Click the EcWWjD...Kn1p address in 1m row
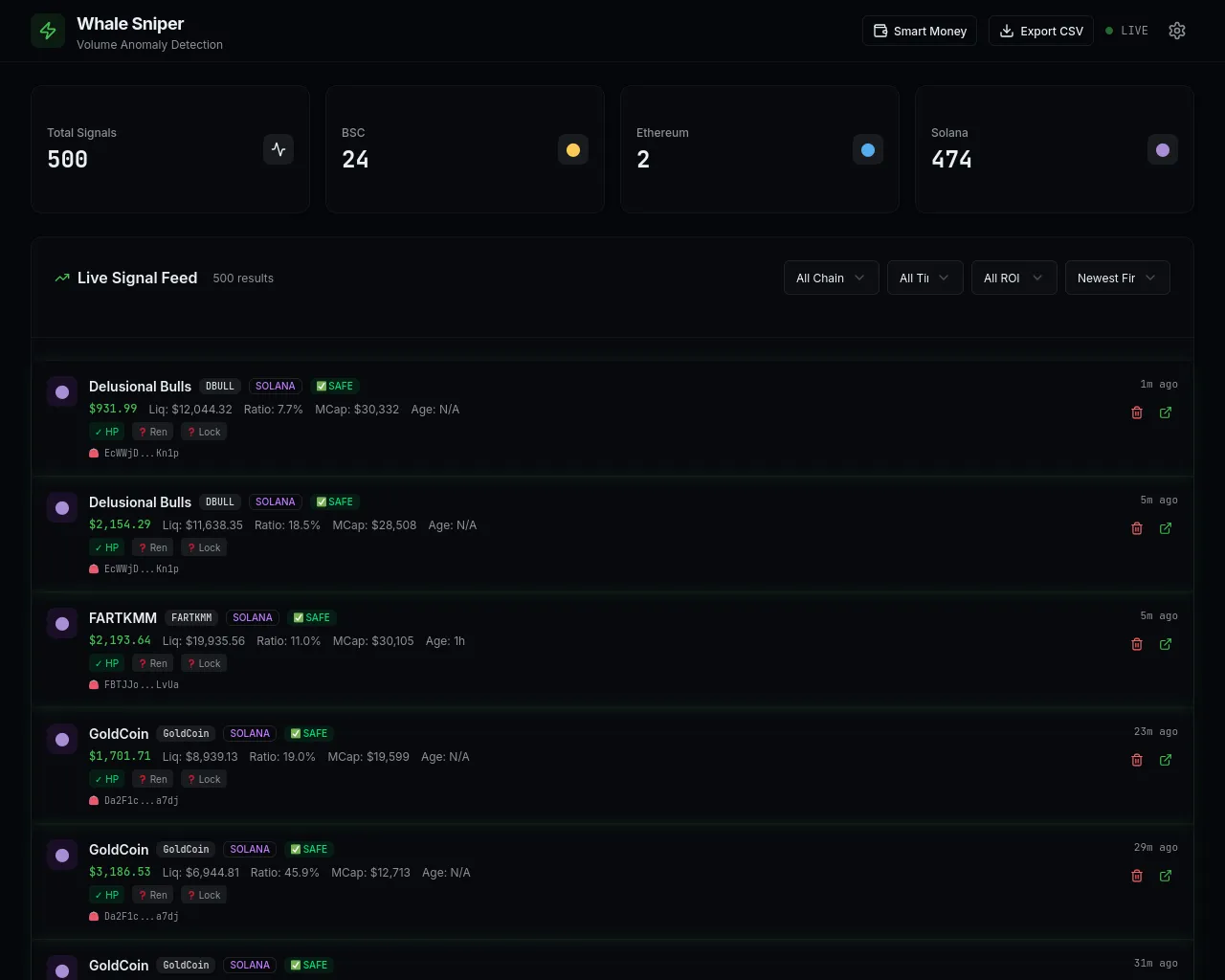The height and width of the screenshot is (980, 1225). [x=142, y=454]
